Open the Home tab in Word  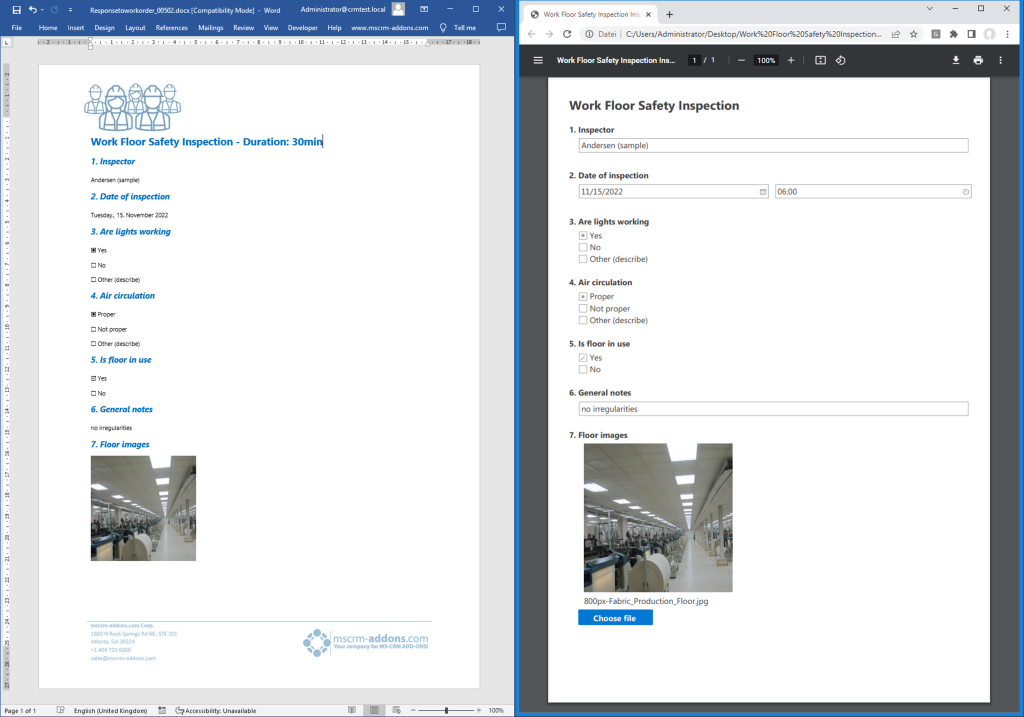tap(48, 27)
